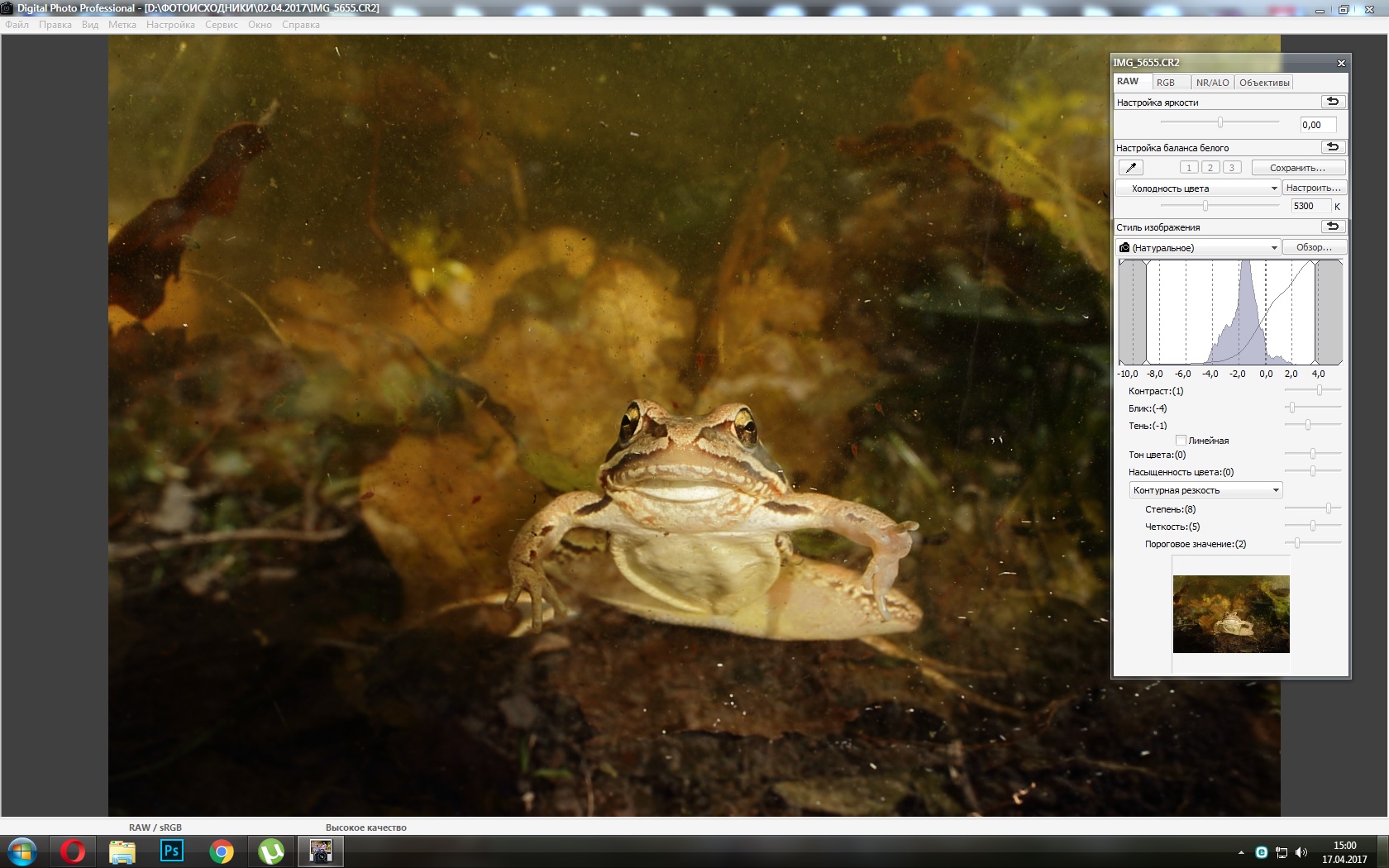
Task: Reset the brightness adjustment (Настройка яркости)
Action: (x=1333, y=102)
